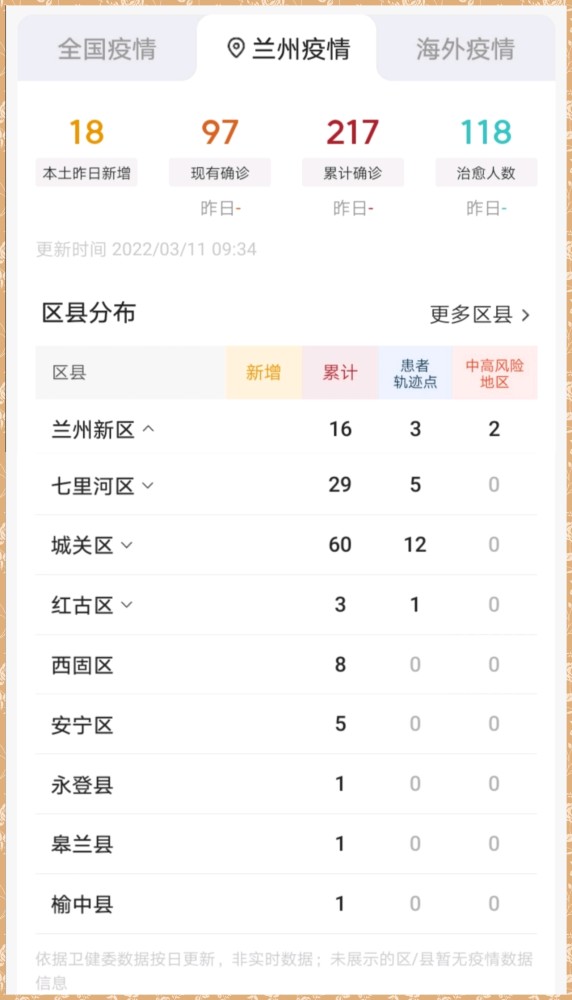Screen dimensions: 572x1000
Task: Tap the 治愈人数 stat label
Action: point(486,173)
